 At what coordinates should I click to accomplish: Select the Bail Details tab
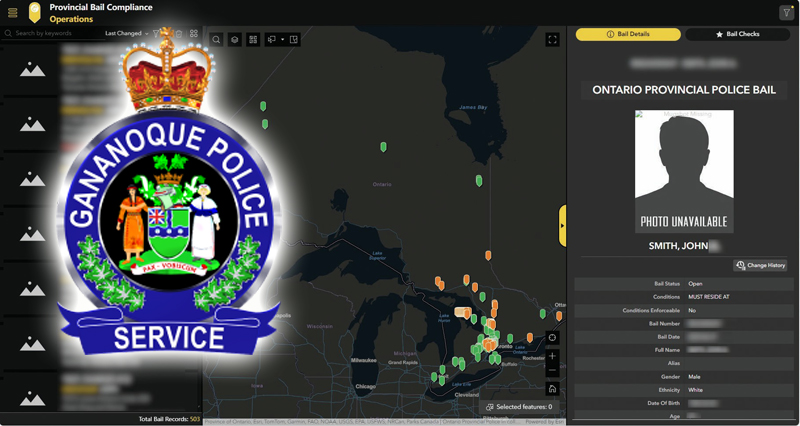click(628, 34)
